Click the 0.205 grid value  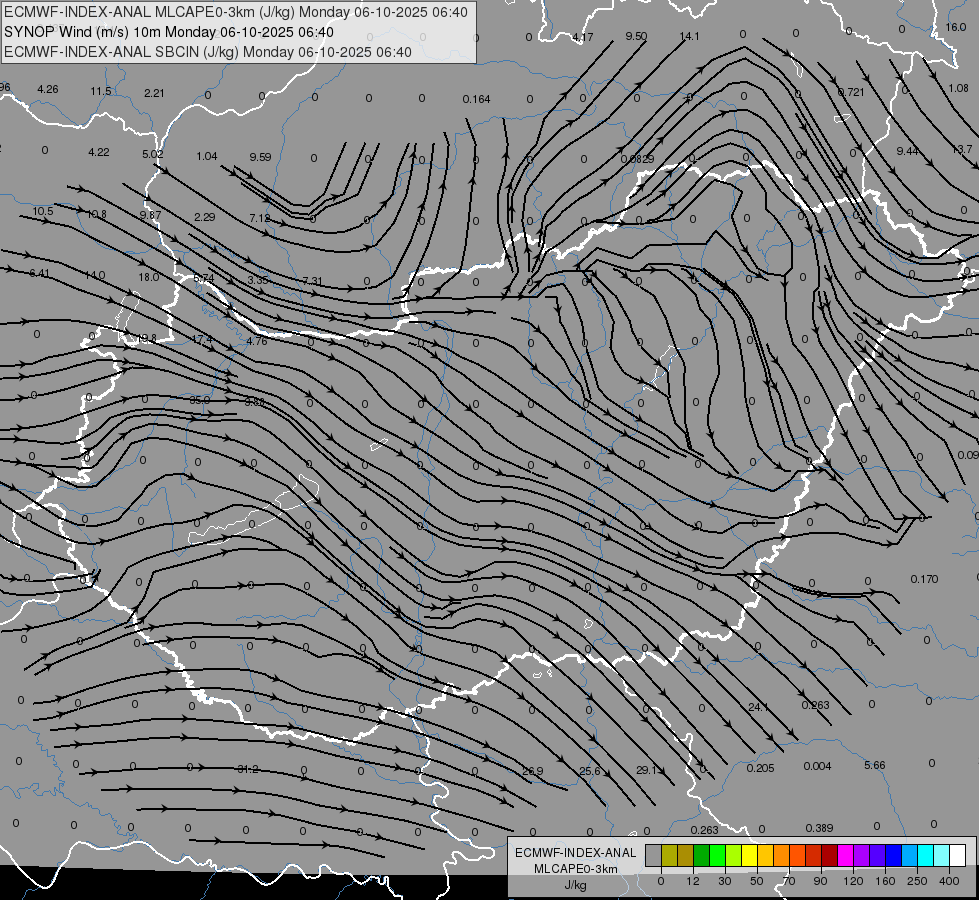(x=760, y=768)
